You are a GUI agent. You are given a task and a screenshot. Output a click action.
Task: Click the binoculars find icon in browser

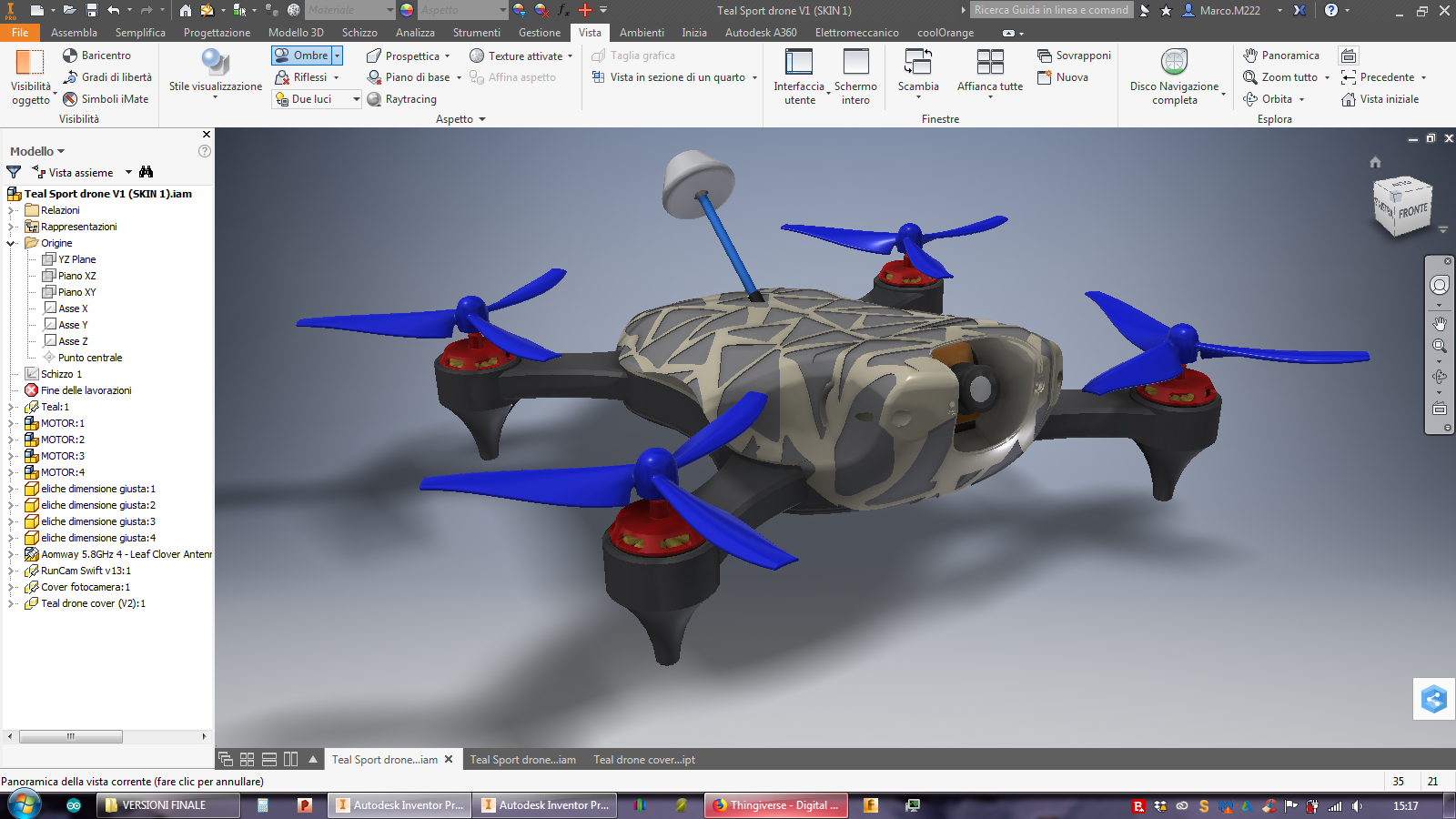(147, 172)
